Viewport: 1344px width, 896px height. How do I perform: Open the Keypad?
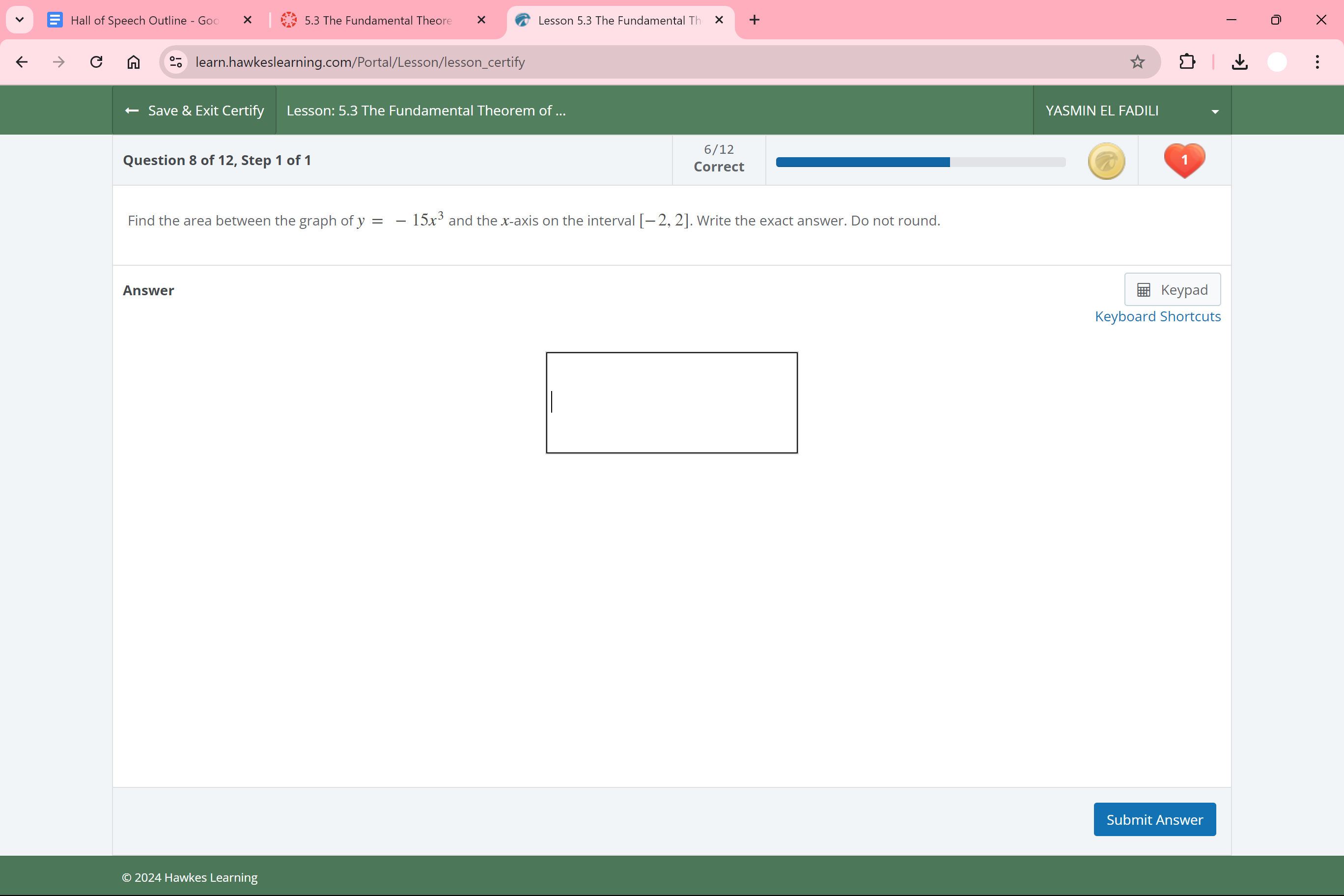coord(1172,290)
